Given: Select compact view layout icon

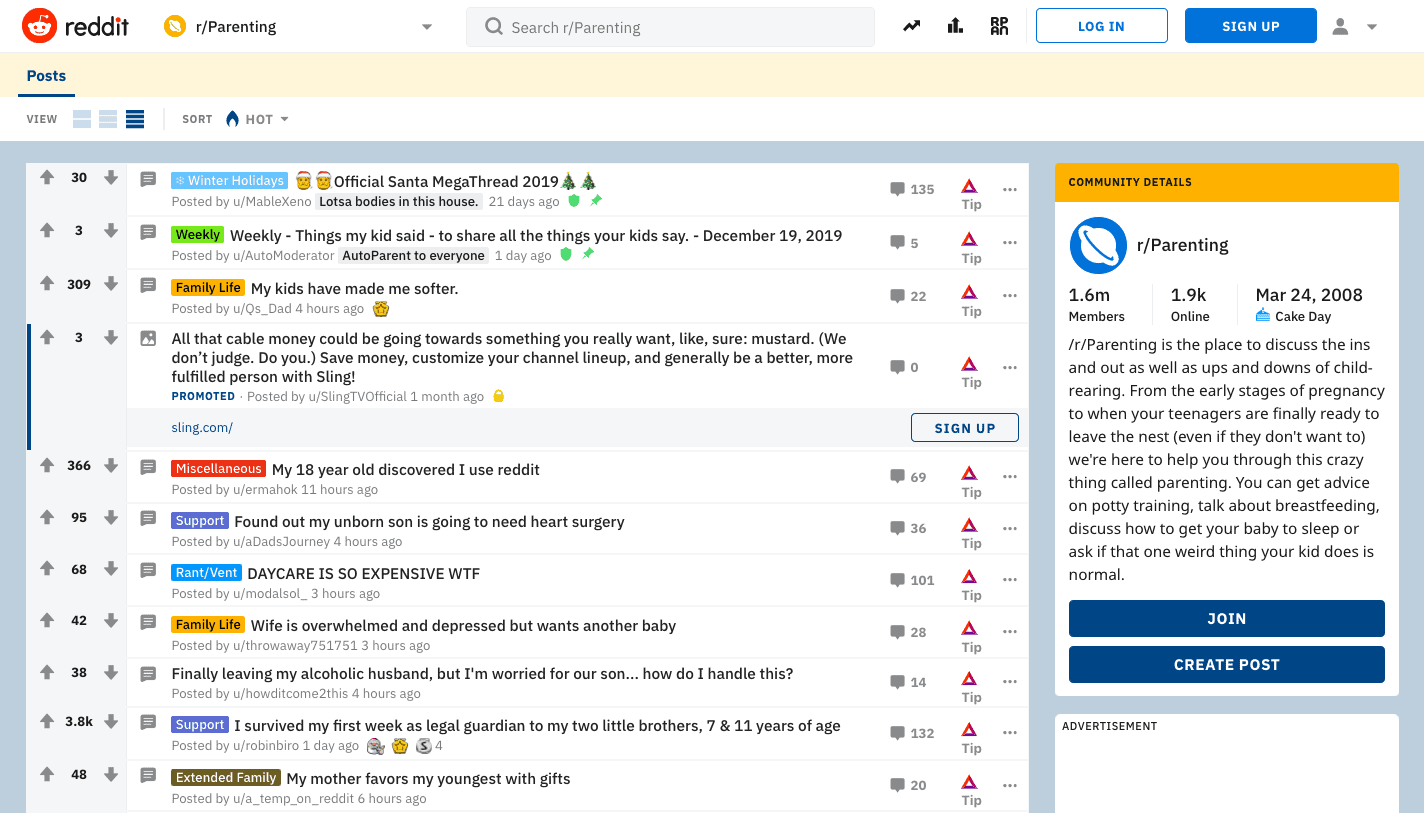Looking at the screenshot, I should [x=135, y=119].
